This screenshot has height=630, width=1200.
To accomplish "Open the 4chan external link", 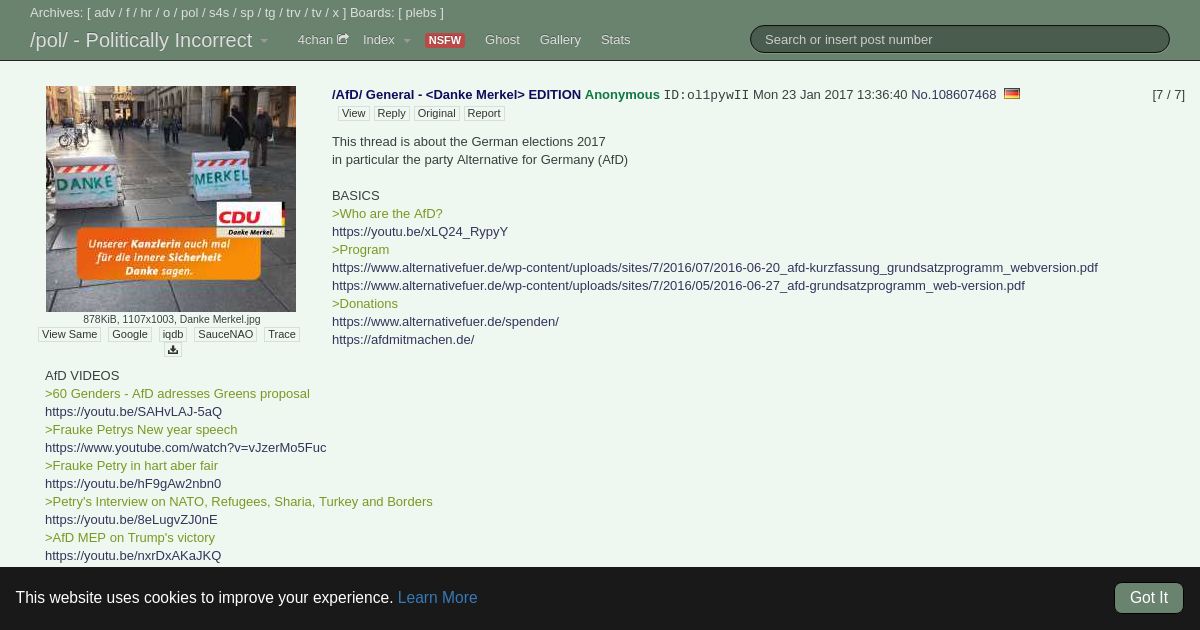I will pos(322,40).
